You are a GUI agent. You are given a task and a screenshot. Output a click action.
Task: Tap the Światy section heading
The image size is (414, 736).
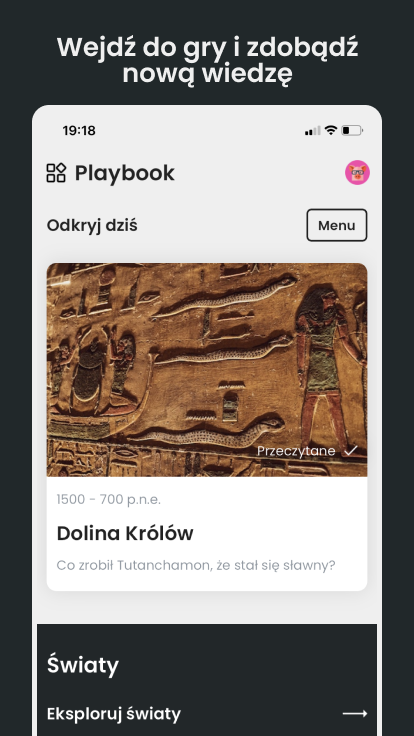[83, 665]
